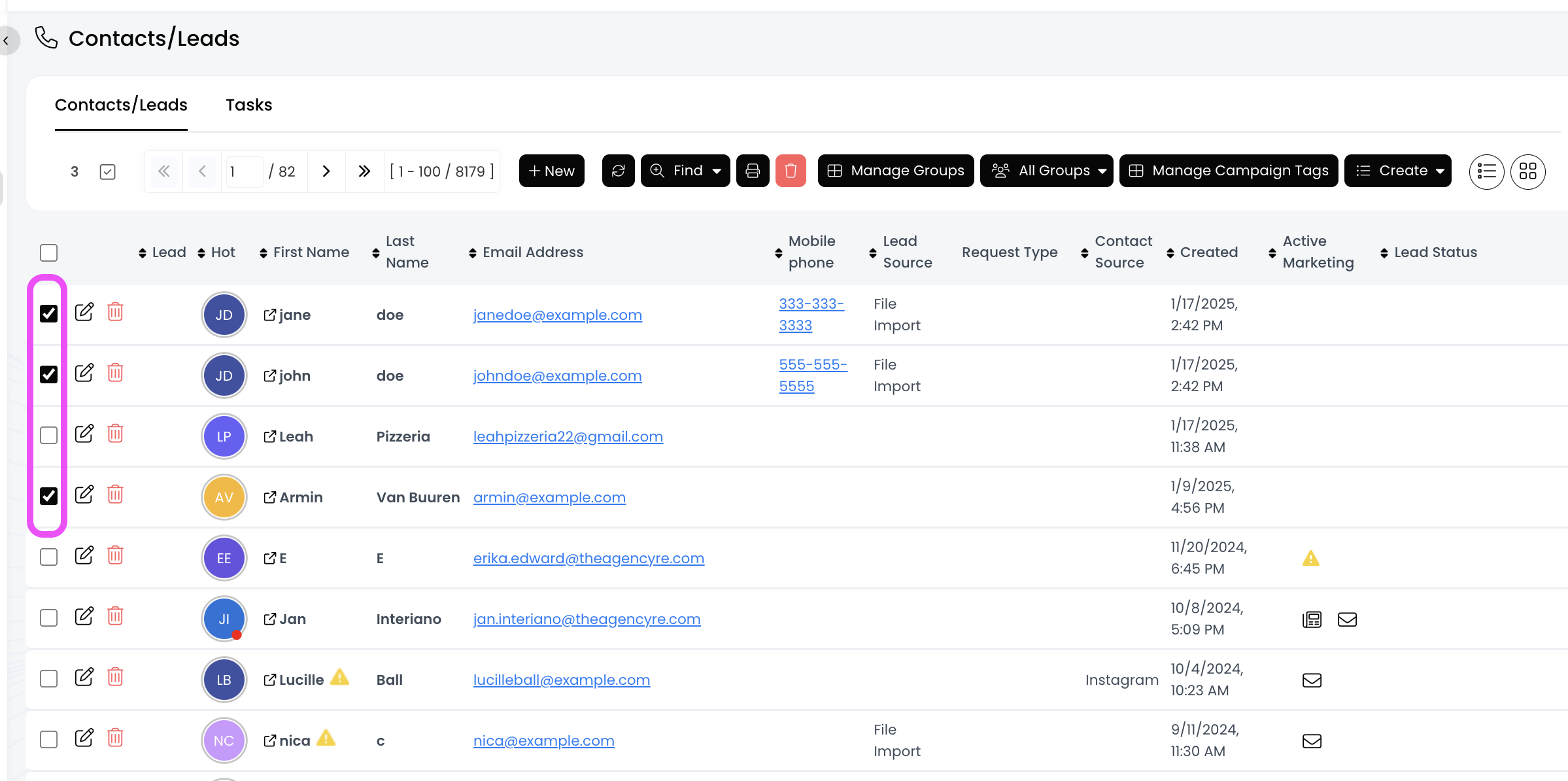The width and height of the screenshot is (1568, 781).
Task: Edit the Leah Pizzeria contact
Action: 84,434
